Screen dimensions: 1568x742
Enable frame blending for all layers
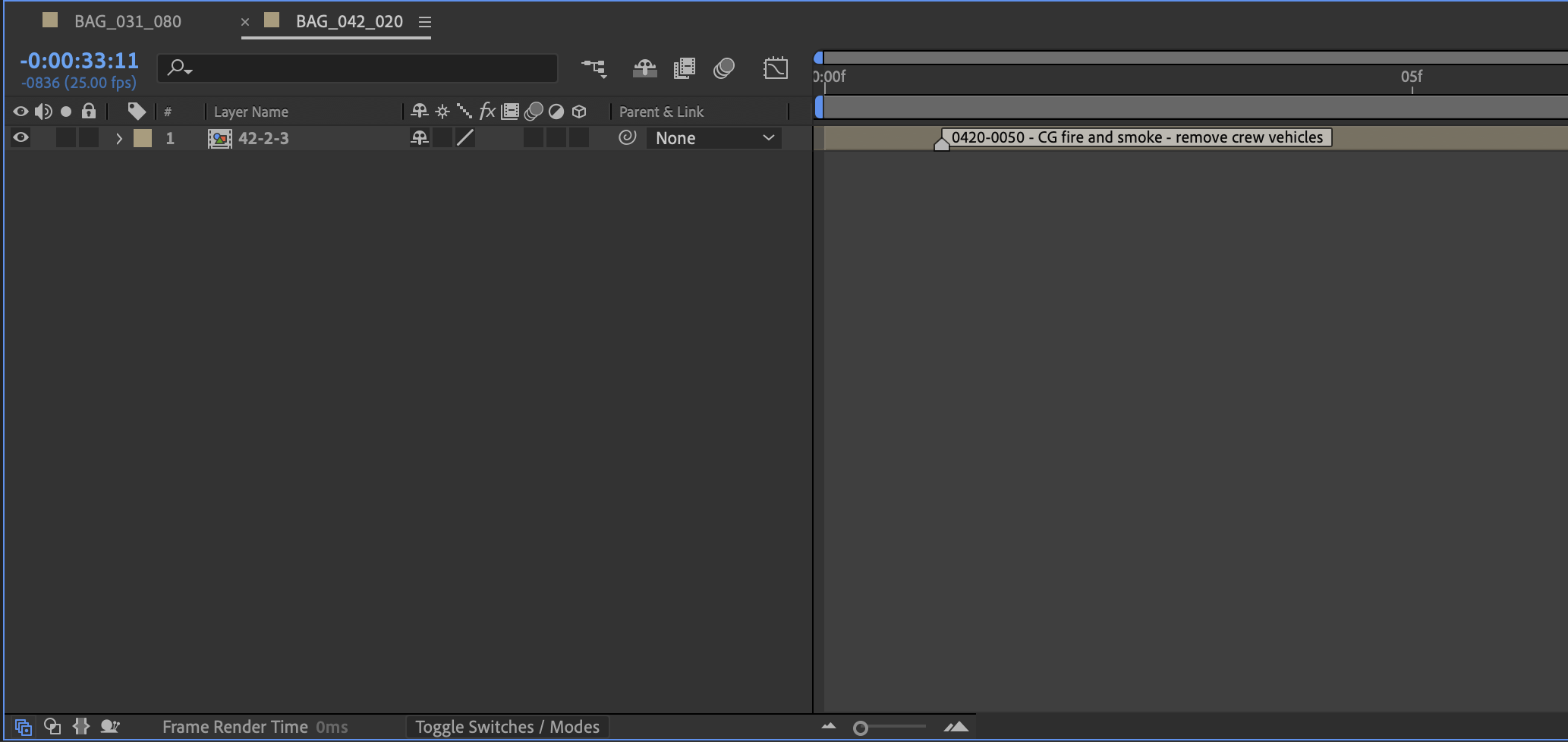[x=684, y=68]
